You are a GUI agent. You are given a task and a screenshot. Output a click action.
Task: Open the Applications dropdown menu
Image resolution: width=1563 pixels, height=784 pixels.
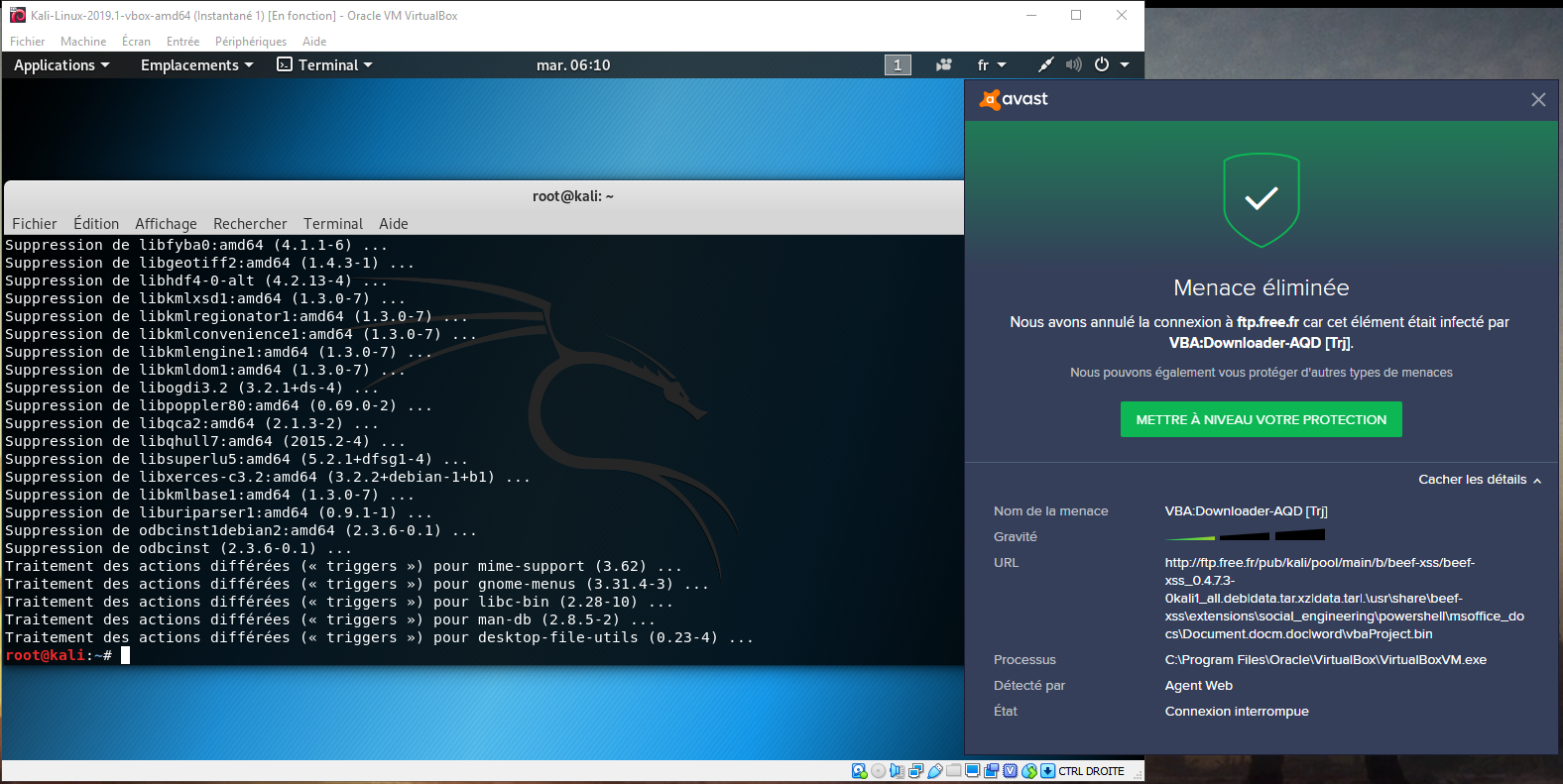(x=61, y=65)
